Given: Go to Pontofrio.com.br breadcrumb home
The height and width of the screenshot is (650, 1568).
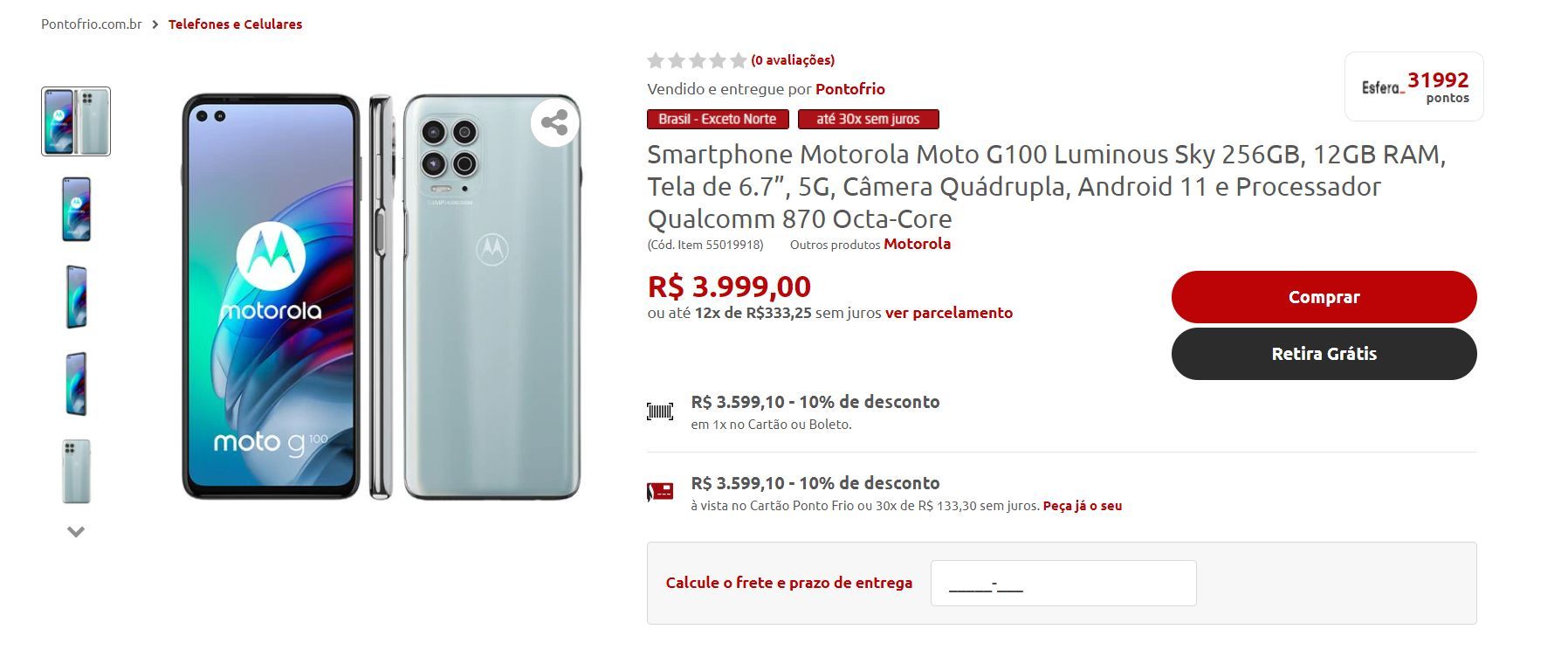Looking at the screenshot, I should click(92, 24).
